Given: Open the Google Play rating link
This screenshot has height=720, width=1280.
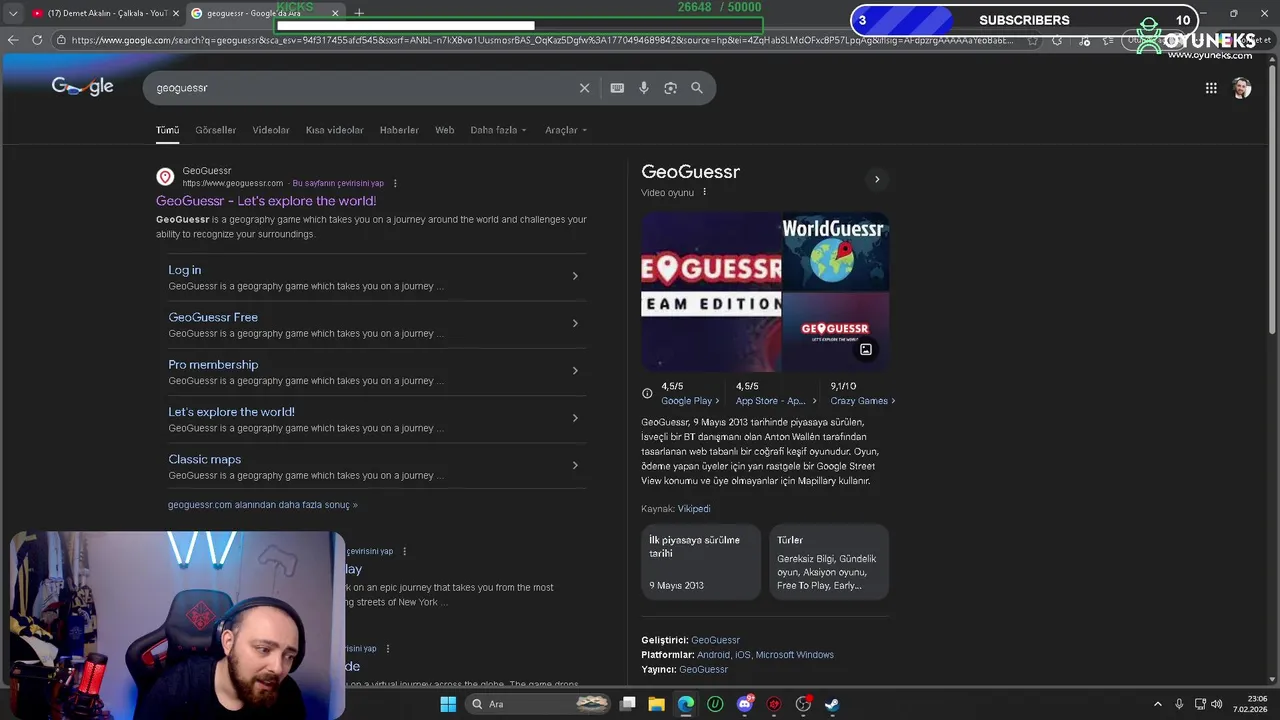Looking at the screenshot, I should tap(689, 401).
